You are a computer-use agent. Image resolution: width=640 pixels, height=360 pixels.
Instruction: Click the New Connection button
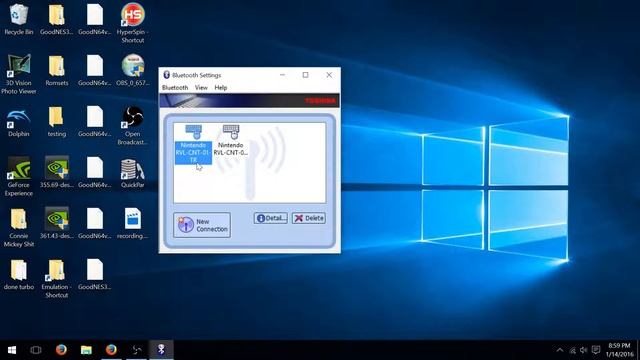(x=202, y=225)
